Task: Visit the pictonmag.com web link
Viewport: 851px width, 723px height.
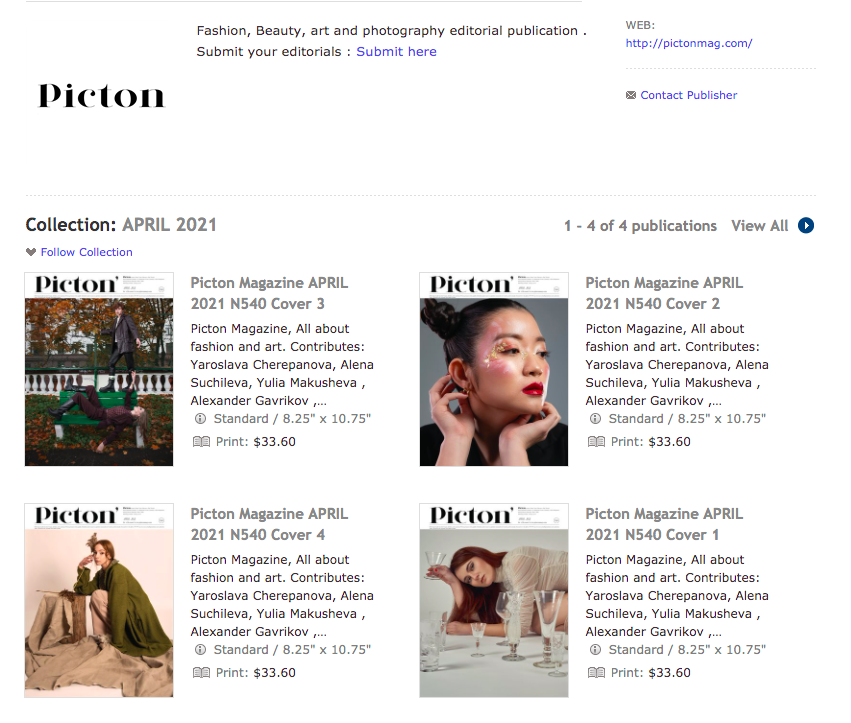Action: click(x=689, y=43)
